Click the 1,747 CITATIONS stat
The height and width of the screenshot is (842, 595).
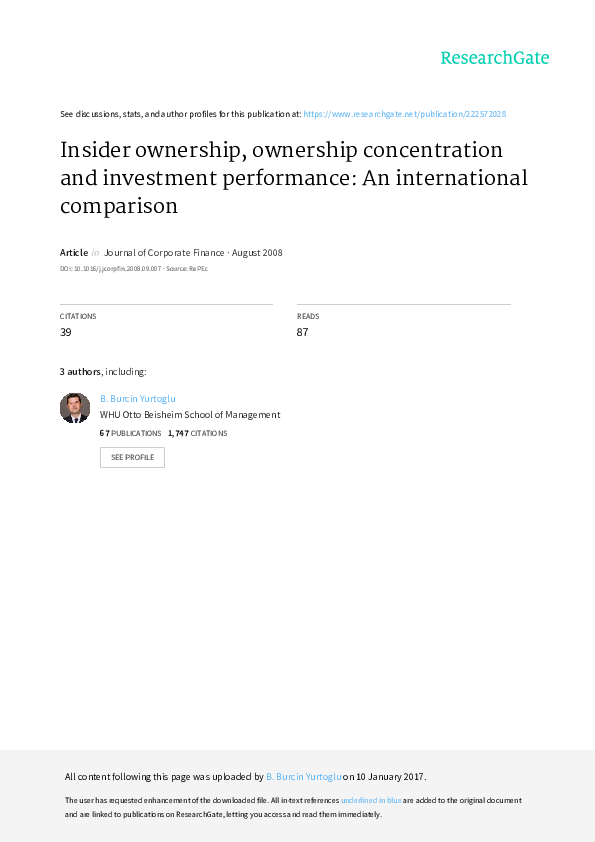pos(198,433)
